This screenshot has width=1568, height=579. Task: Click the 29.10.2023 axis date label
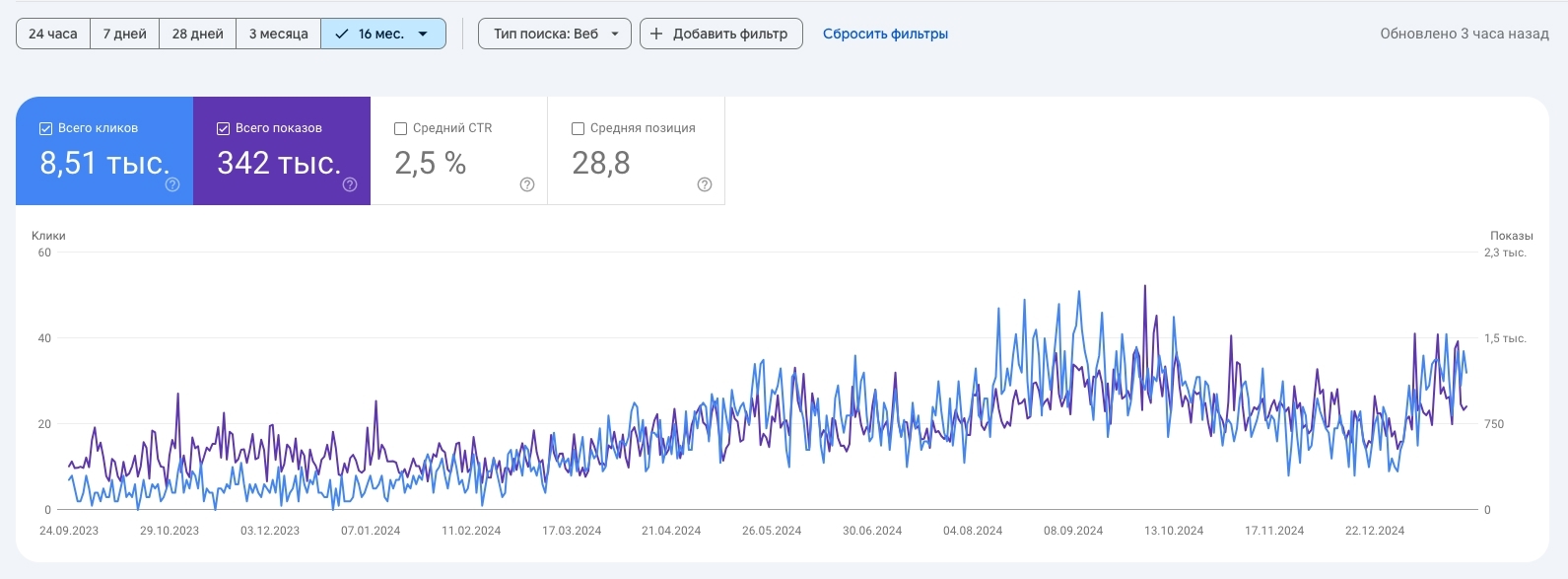[170, 531]
